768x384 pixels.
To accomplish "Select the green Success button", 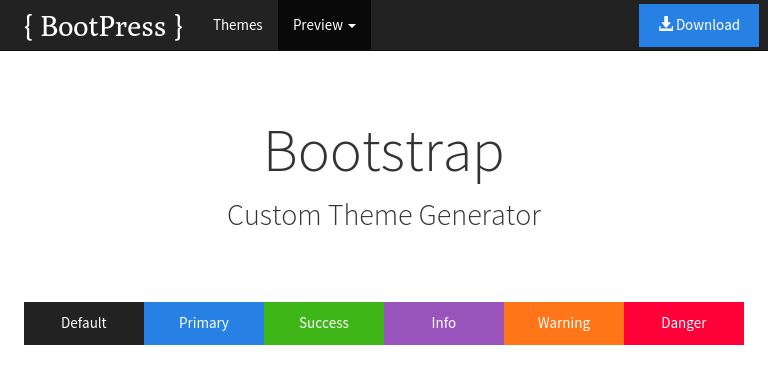I will click(x=324, y=323).
